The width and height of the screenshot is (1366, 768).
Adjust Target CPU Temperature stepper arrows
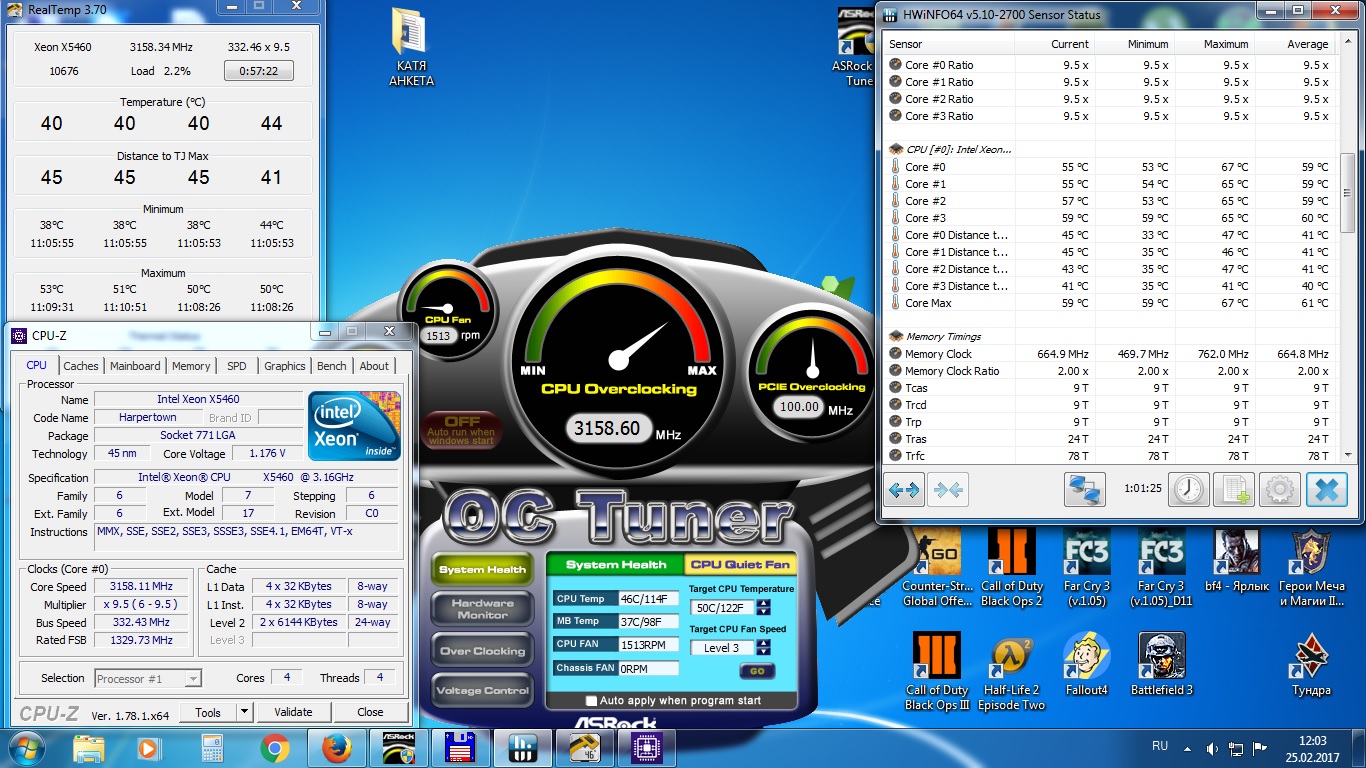pyautogui.click(x=764, y=607)
